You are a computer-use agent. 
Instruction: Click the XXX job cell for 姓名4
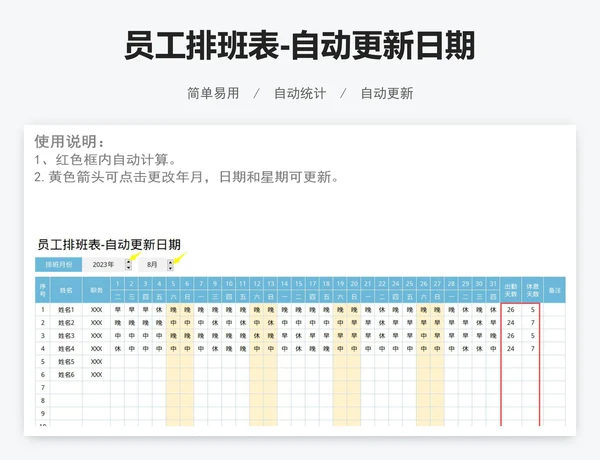click(x=96, y=349)
